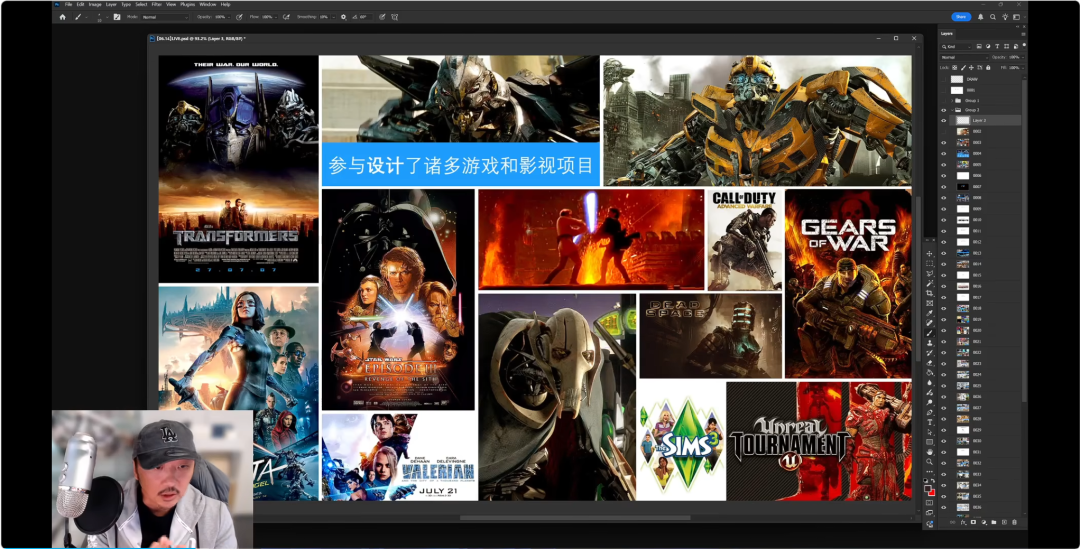This screenshot has width=1080, height=549.
Task: Show the Group 1 layer group
Action: click(944, 101)
